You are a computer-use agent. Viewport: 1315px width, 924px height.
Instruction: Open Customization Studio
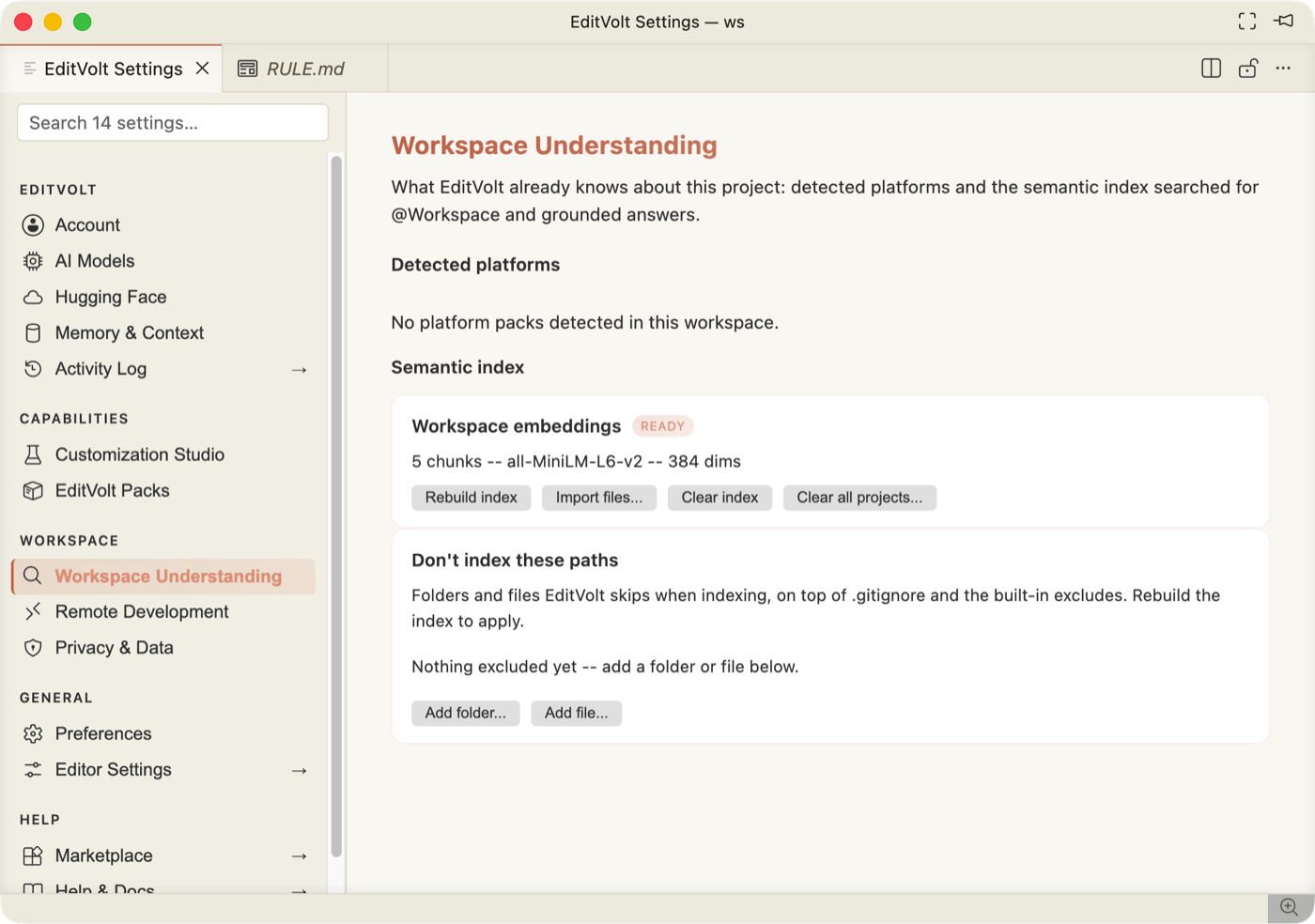(163, 454)
